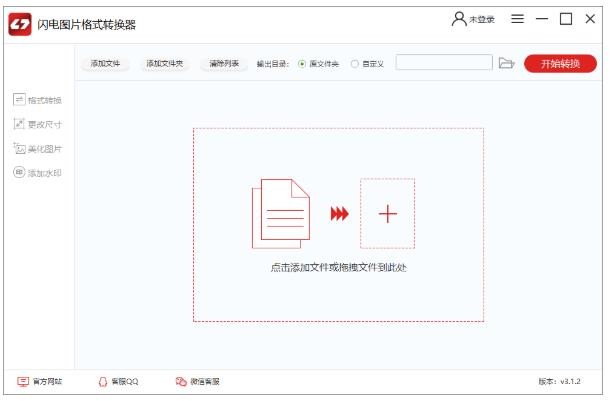Click the 添加文件 button
Image resolution: width=610 pixels, height=401 pixels.
click(105, 63)
